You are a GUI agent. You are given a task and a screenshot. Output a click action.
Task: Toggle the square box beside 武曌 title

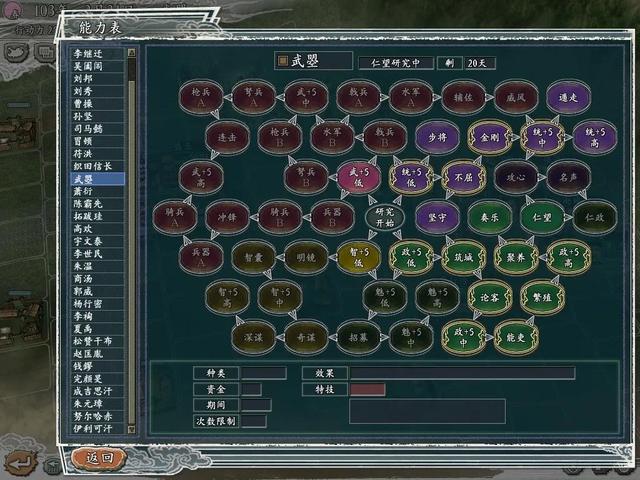click(282, 61)
